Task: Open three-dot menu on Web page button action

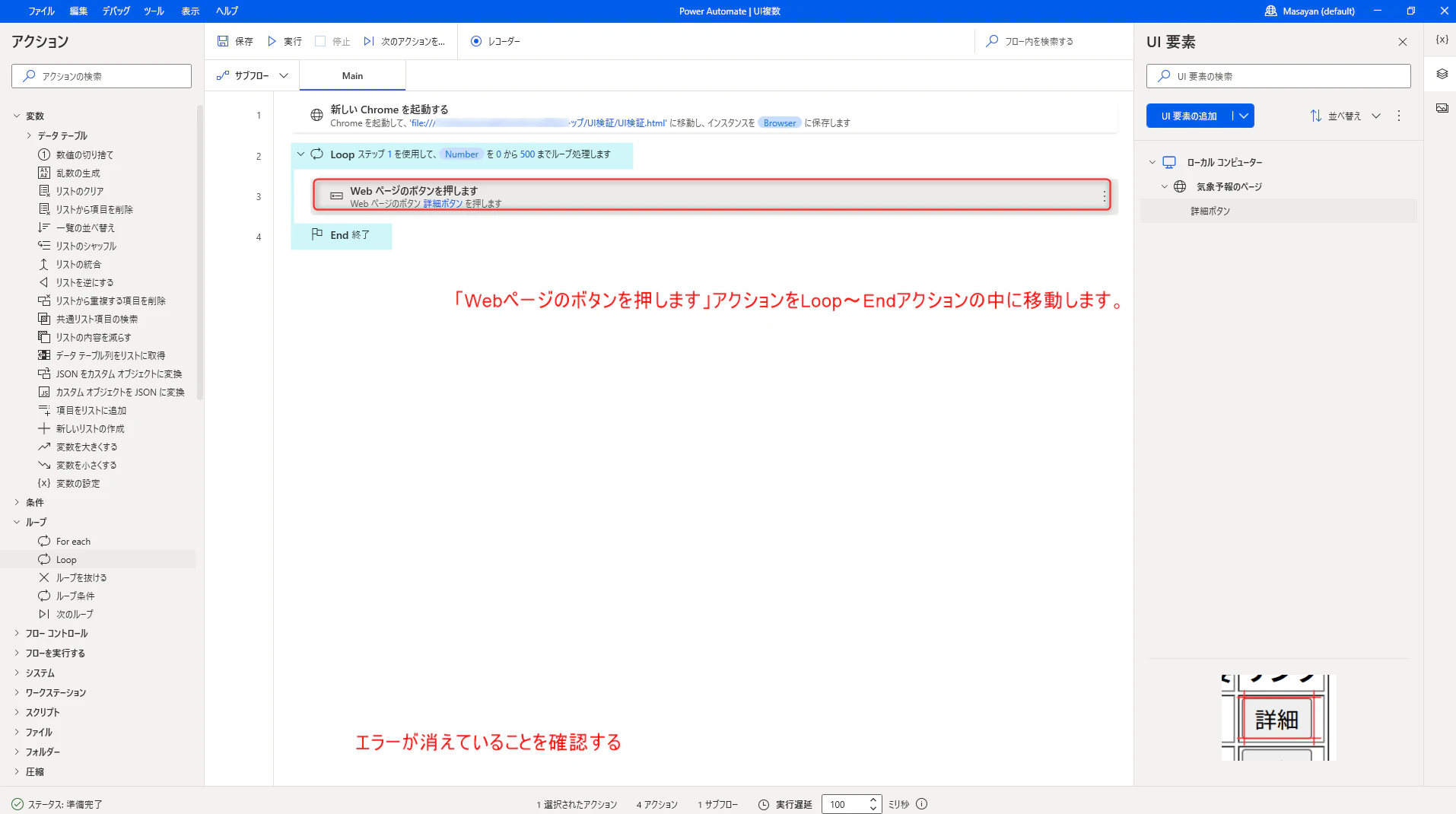Action: pyautogui.click(x=1104, y=196)
